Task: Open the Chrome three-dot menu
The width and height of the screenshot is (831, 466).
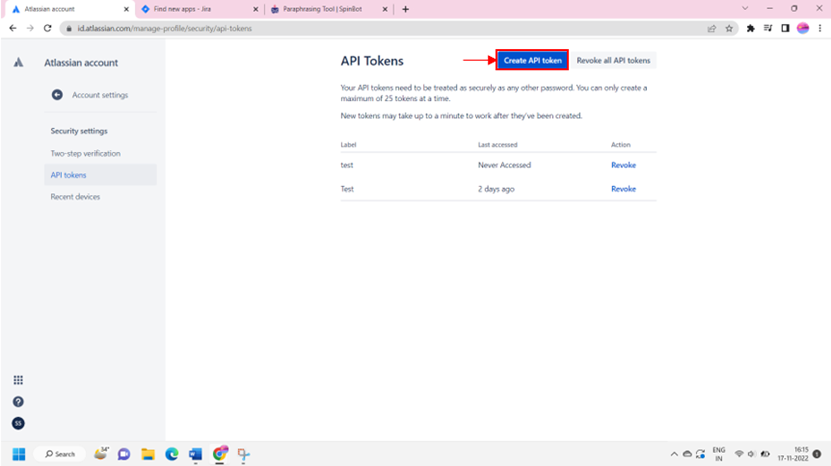Action: 820,29
